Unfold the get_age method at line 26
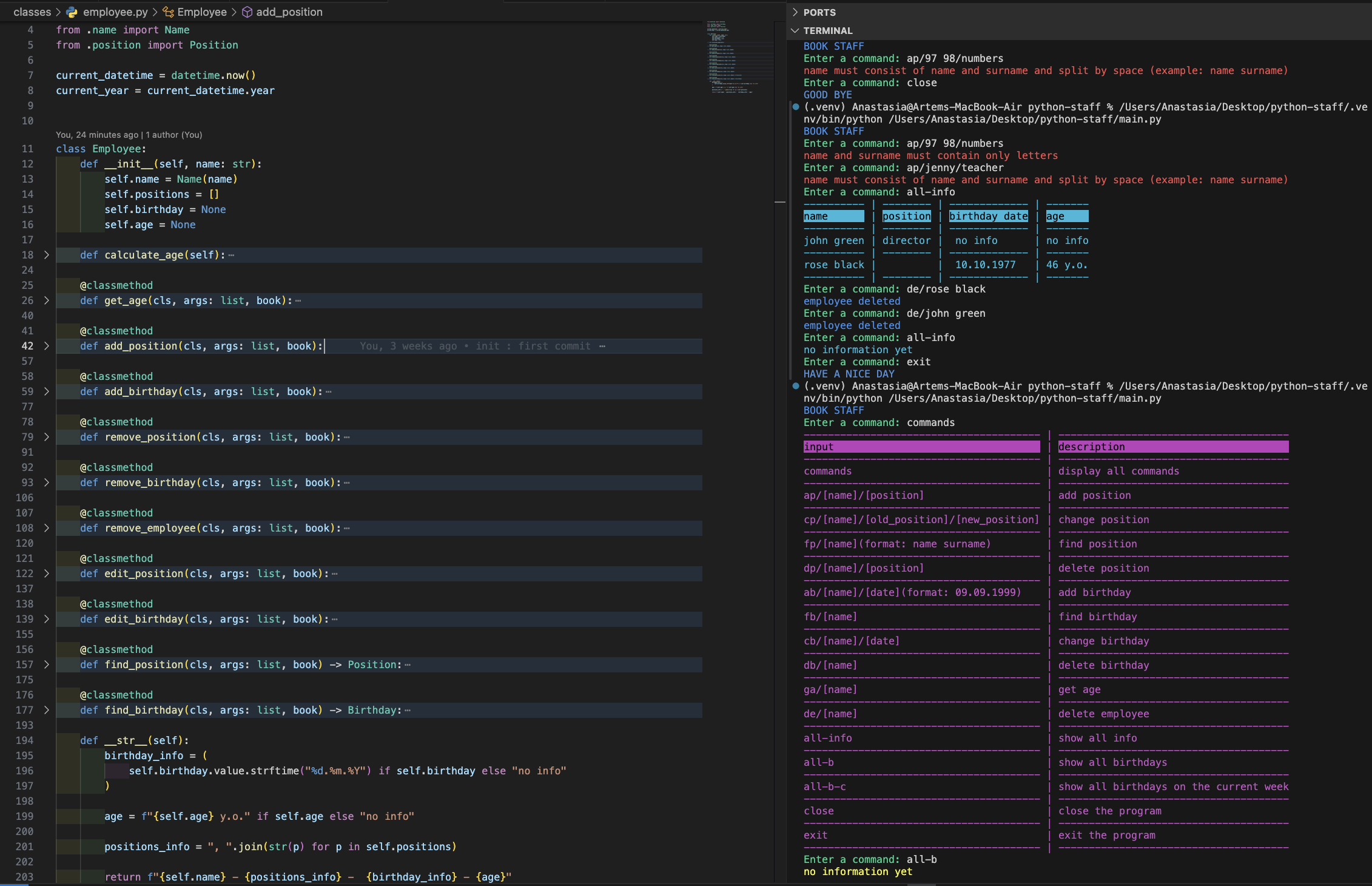This screenshot has height=886, width=1372. [x=46, y=300]
